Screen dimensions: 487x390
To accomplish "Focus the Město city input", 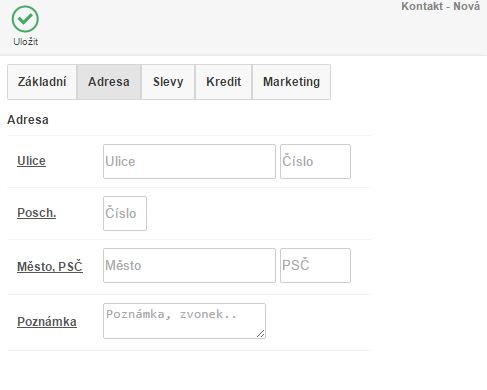I will [x=189, y=265].
